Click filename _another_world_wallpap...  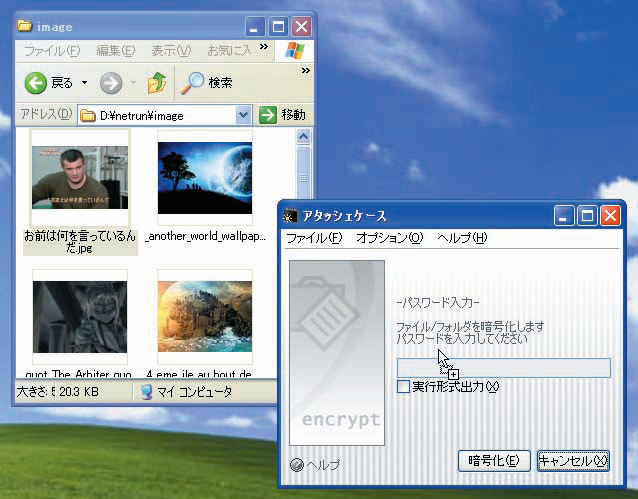coord(205,236)
